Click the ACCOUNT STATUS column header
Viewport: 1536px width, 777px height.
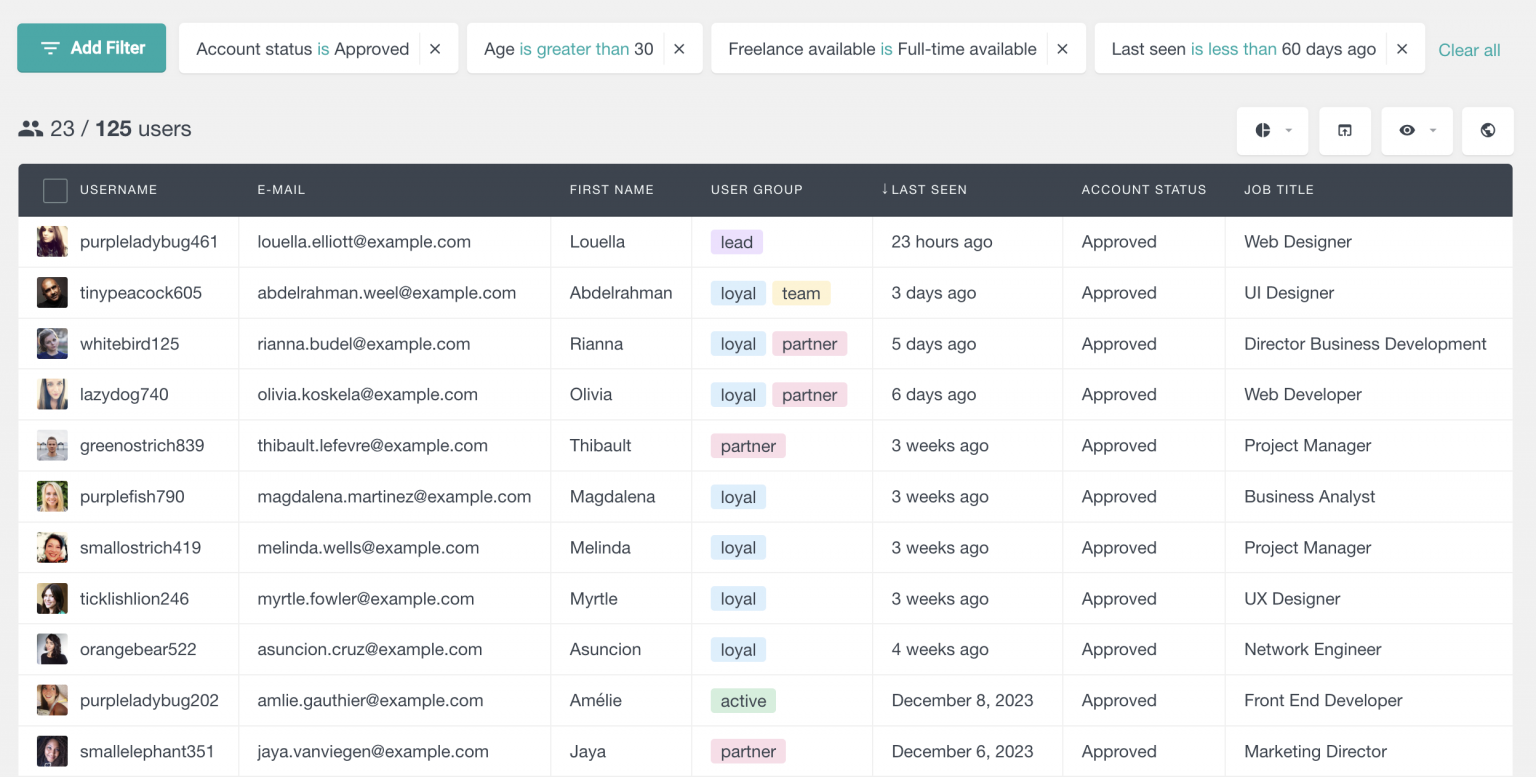click(x=1143, y=190)
